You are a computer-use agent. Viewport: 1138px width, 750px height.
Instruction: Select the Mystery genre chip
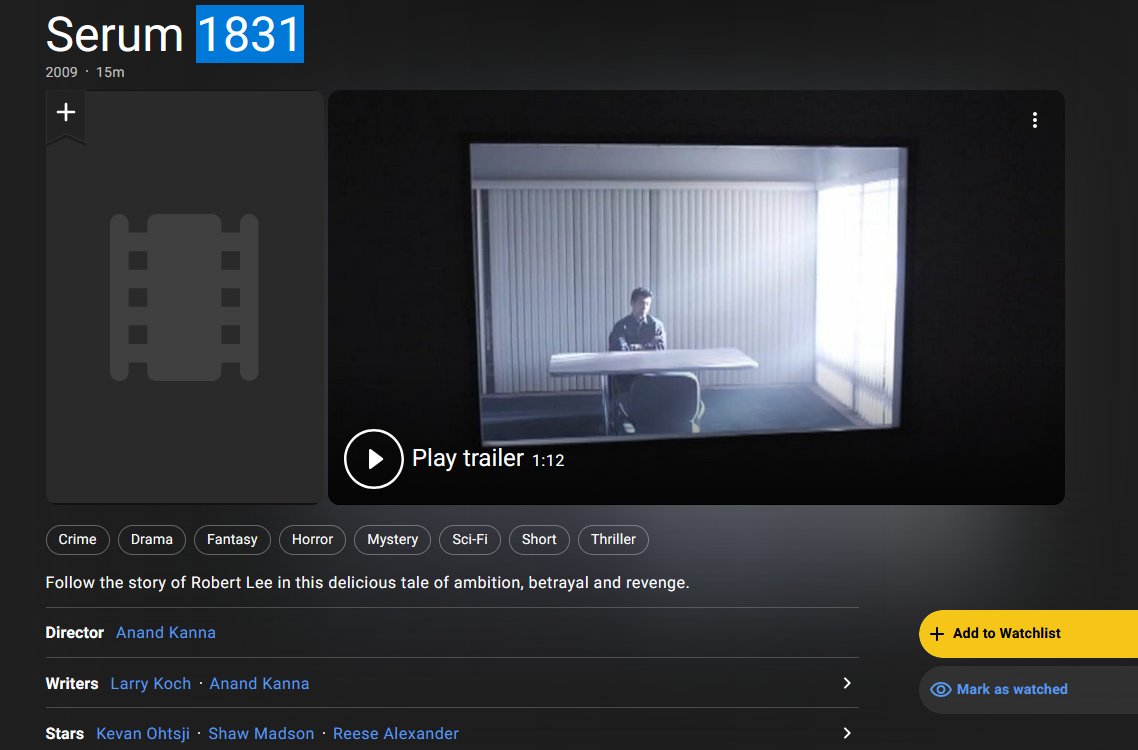click(393, 539)
